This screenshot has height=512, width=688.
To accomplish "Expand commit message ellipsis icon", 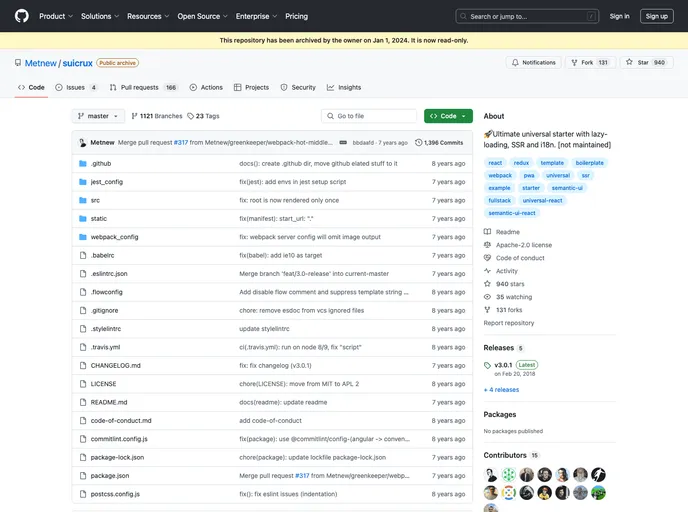I will [343, 143].
